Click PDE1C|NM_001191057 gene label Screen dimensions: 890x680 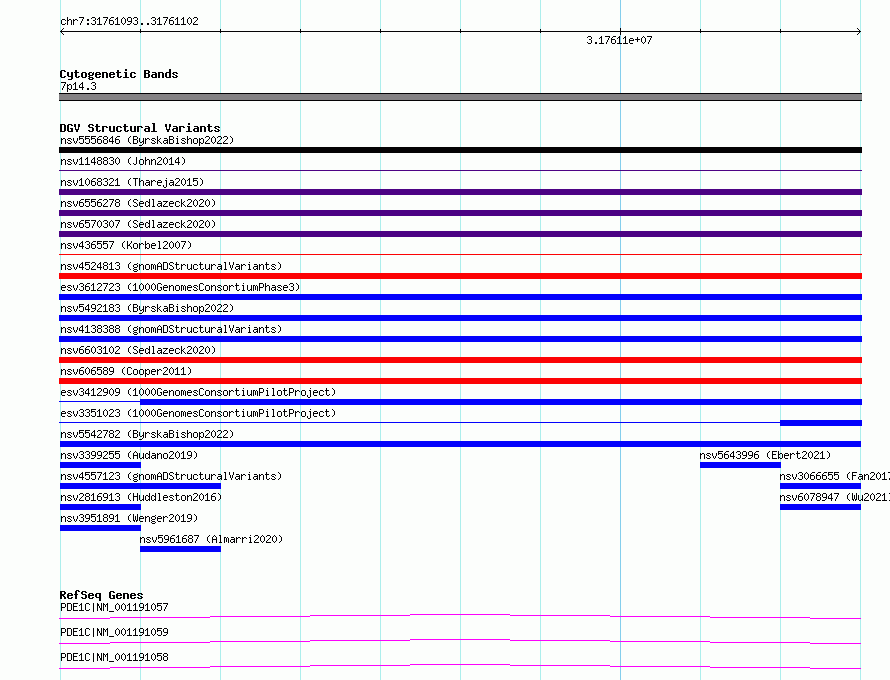point(114,607)
